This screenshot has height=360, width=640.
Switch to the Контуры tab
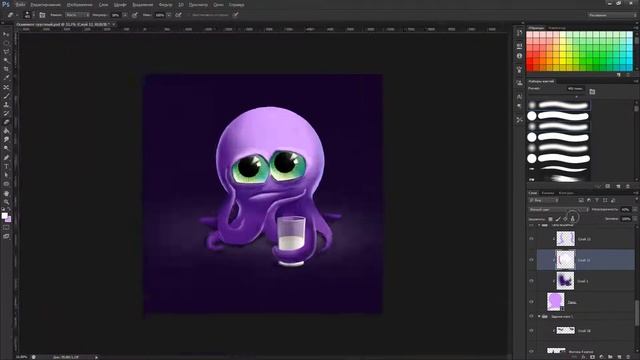[x=566, y=193]
